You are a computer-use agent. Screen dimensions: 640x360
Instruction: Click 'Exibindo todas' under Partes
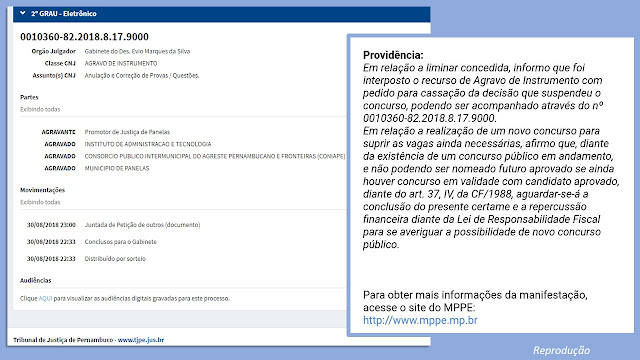tap(40, 109)
